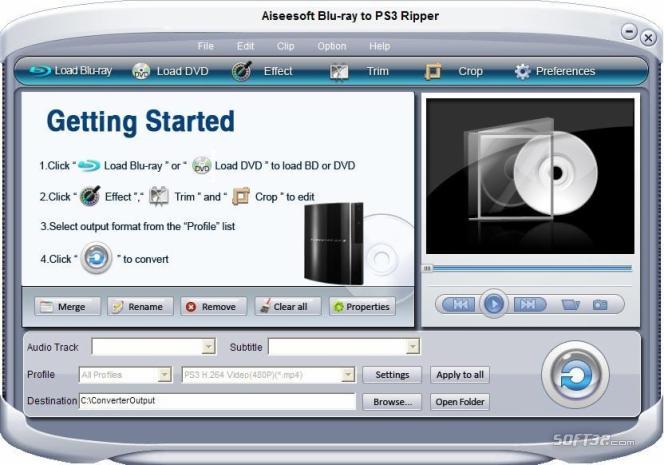Take snapshot with camera icon
Viewport: 664px width, 465px height.
(600, 304)
